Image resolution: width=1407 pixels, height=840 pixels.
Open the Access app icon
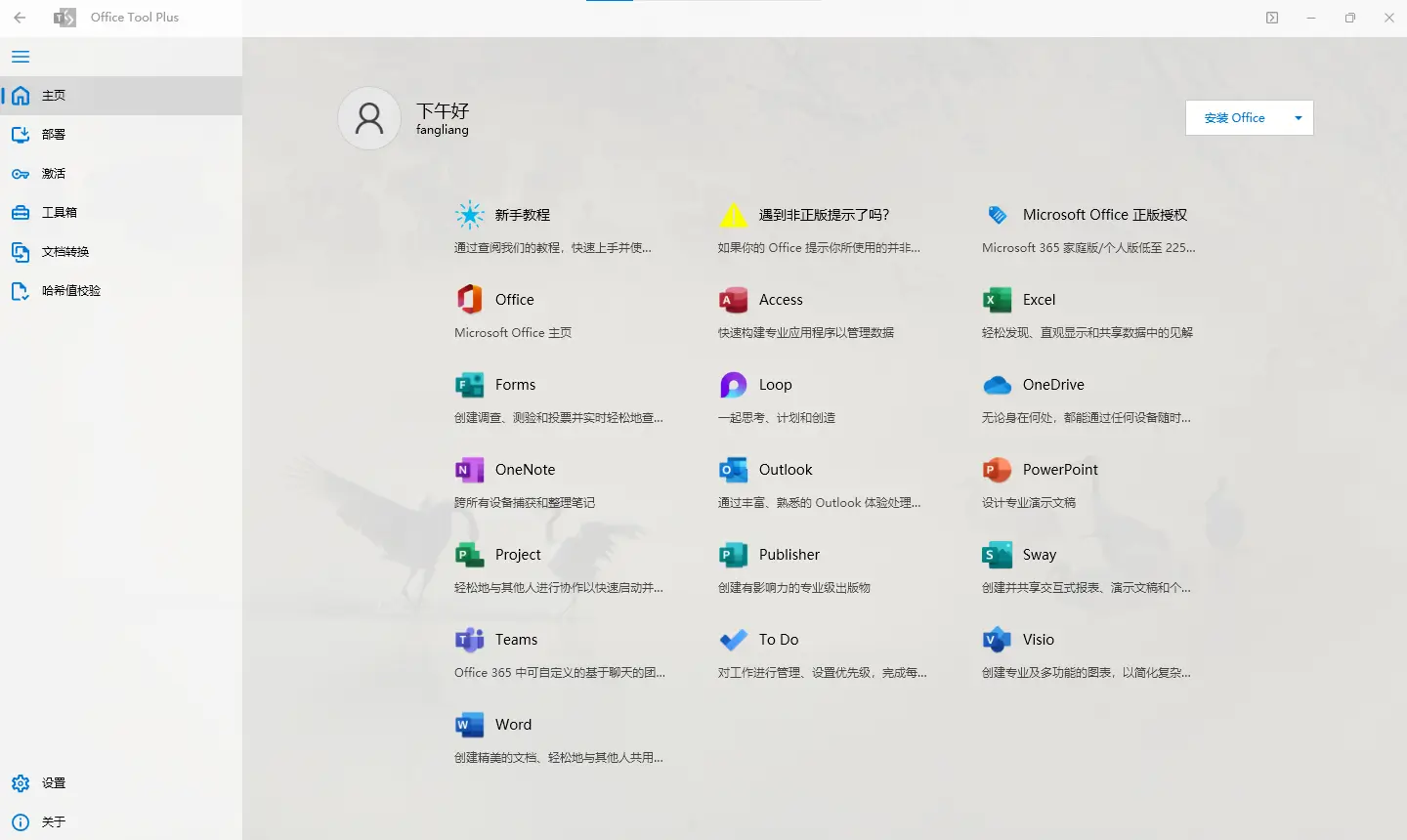(733, 300)
